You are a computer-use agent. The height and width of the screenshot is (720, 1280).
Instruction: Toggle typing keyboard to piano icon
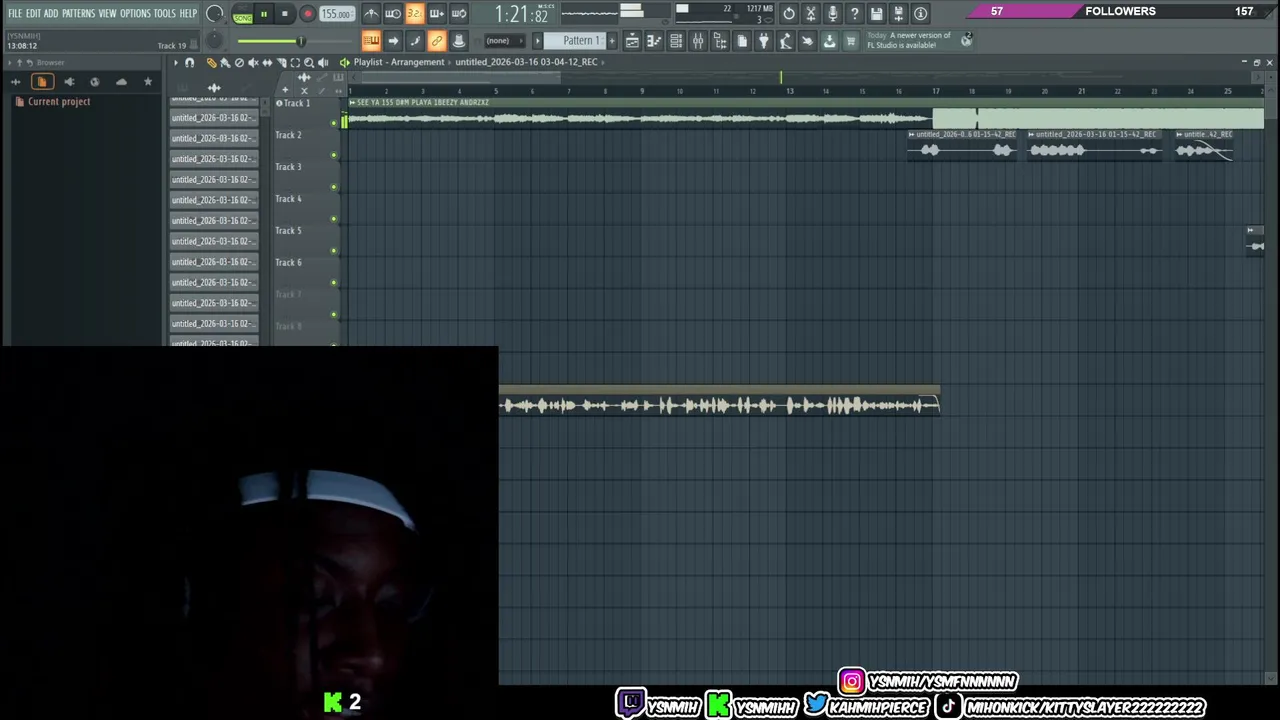[x=371, y=41]
